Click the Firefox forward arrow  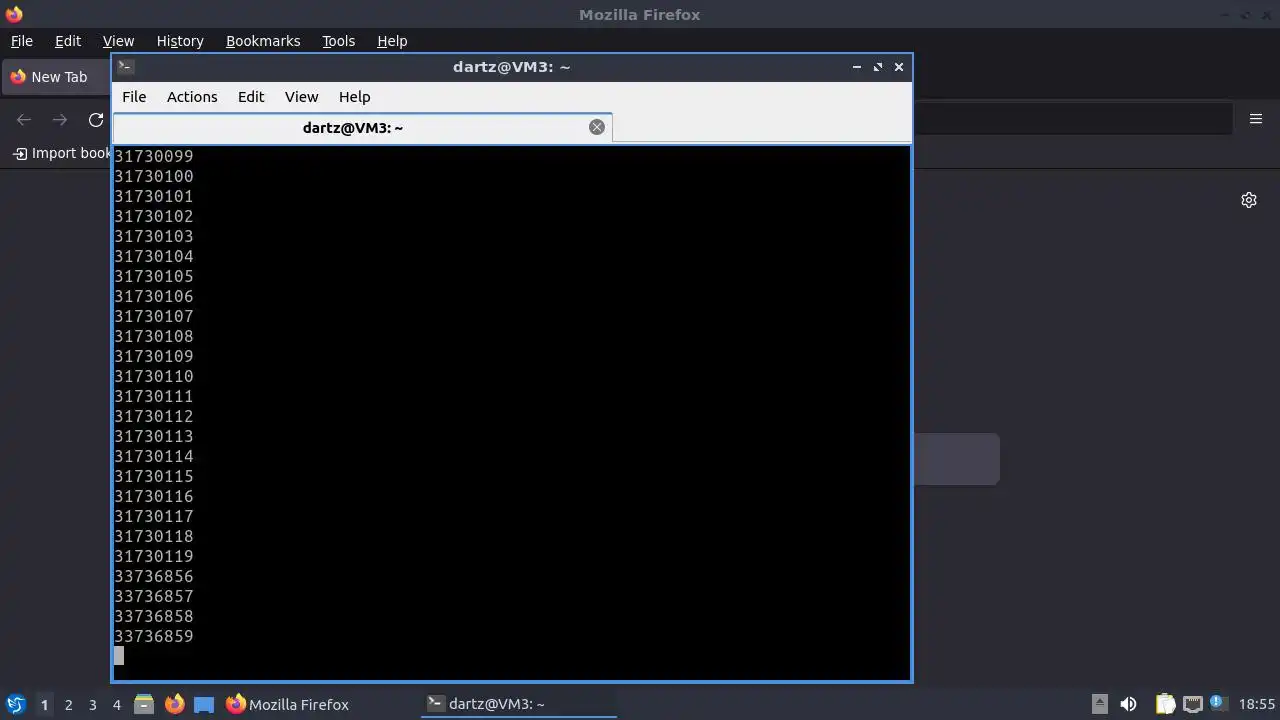click(x=60, y=120)
